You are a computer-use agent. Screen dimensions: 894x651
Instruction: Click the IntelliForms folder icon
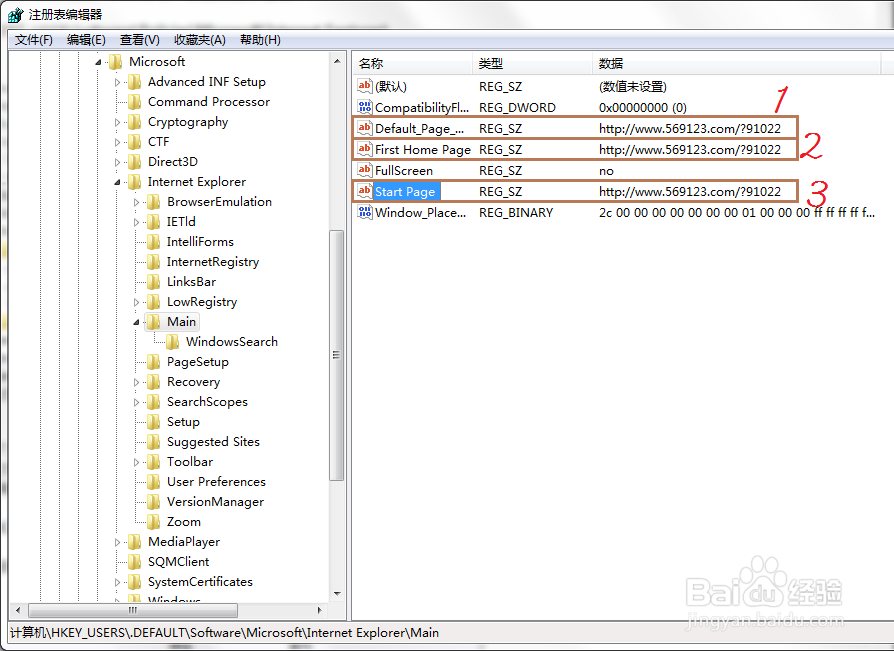click(x=153, y=242)
